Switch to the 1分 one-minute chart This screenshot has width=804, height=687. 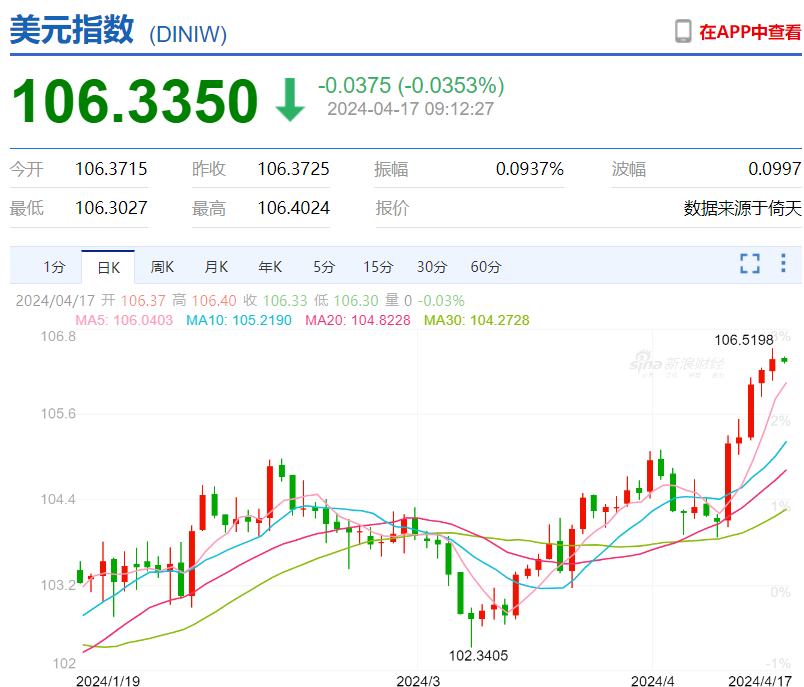tap(53, 267)
